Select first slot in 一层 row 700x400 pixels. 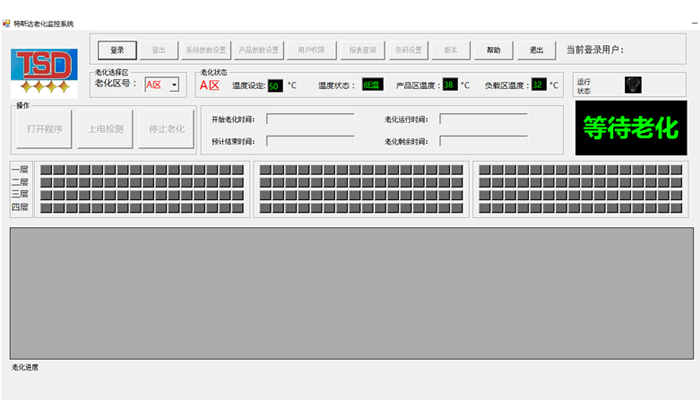pyautogui.click(x=46, y=170)
